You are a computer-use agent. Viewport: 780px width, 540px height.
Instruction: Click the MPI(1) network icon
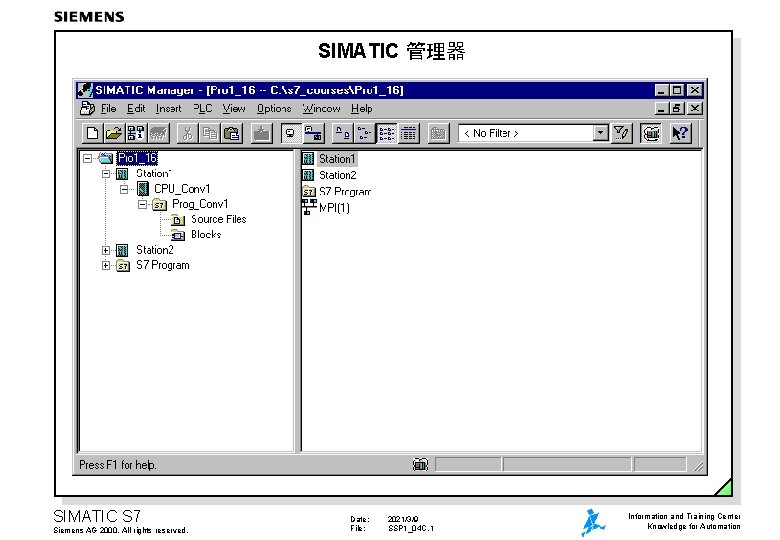pos(309,207)
